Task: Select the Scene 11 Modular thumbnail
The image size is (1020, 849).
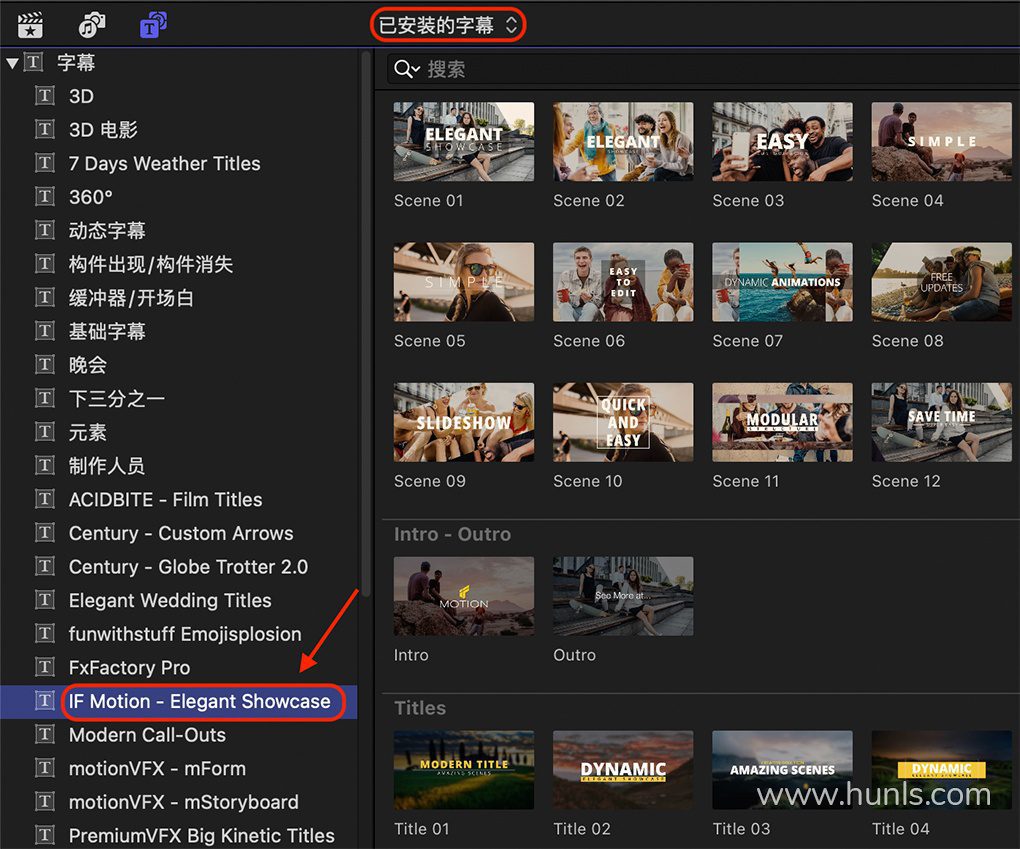Action: click(783, 422)
